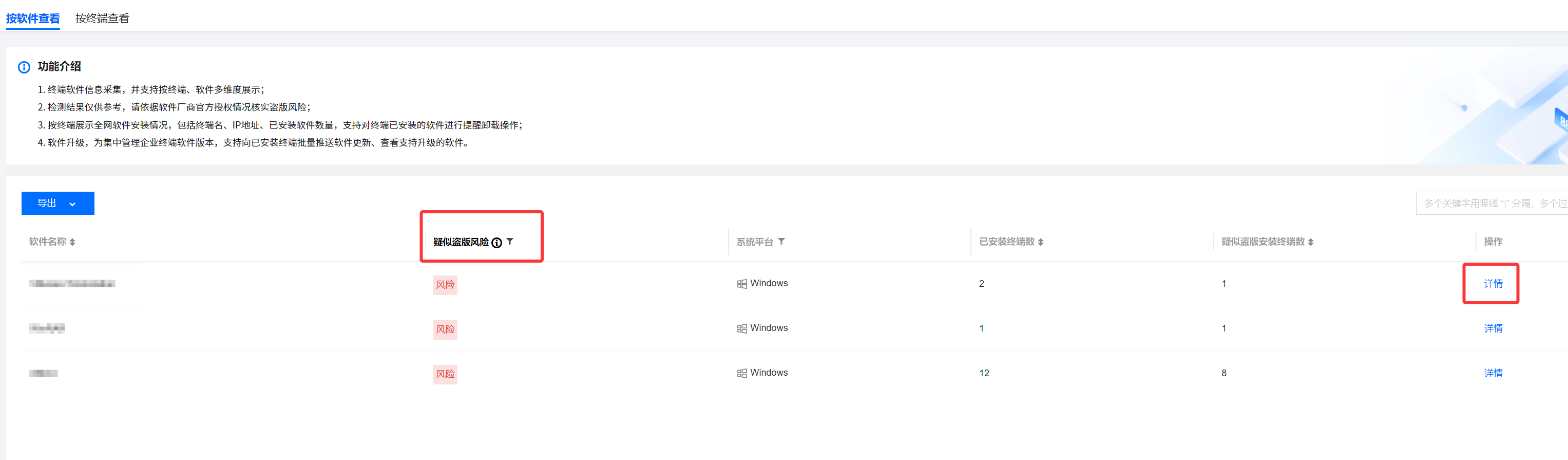Image resolution: width=1568 pixels, height=460 pixels.
Task: Select the 按软件查看 tab
Action: [x=33, y=19]
